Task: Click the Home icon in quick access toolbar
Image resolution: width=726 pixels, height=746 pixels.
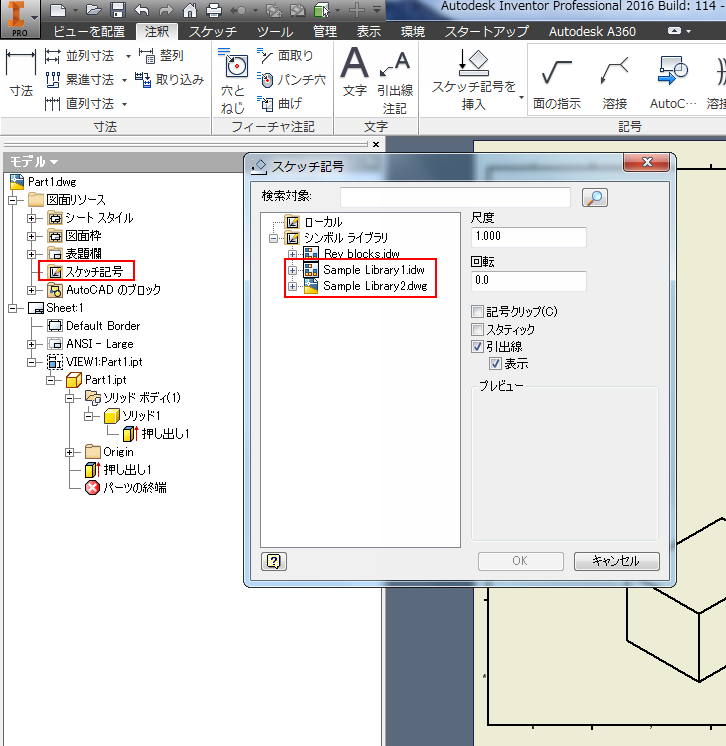Action: [190, 10]
